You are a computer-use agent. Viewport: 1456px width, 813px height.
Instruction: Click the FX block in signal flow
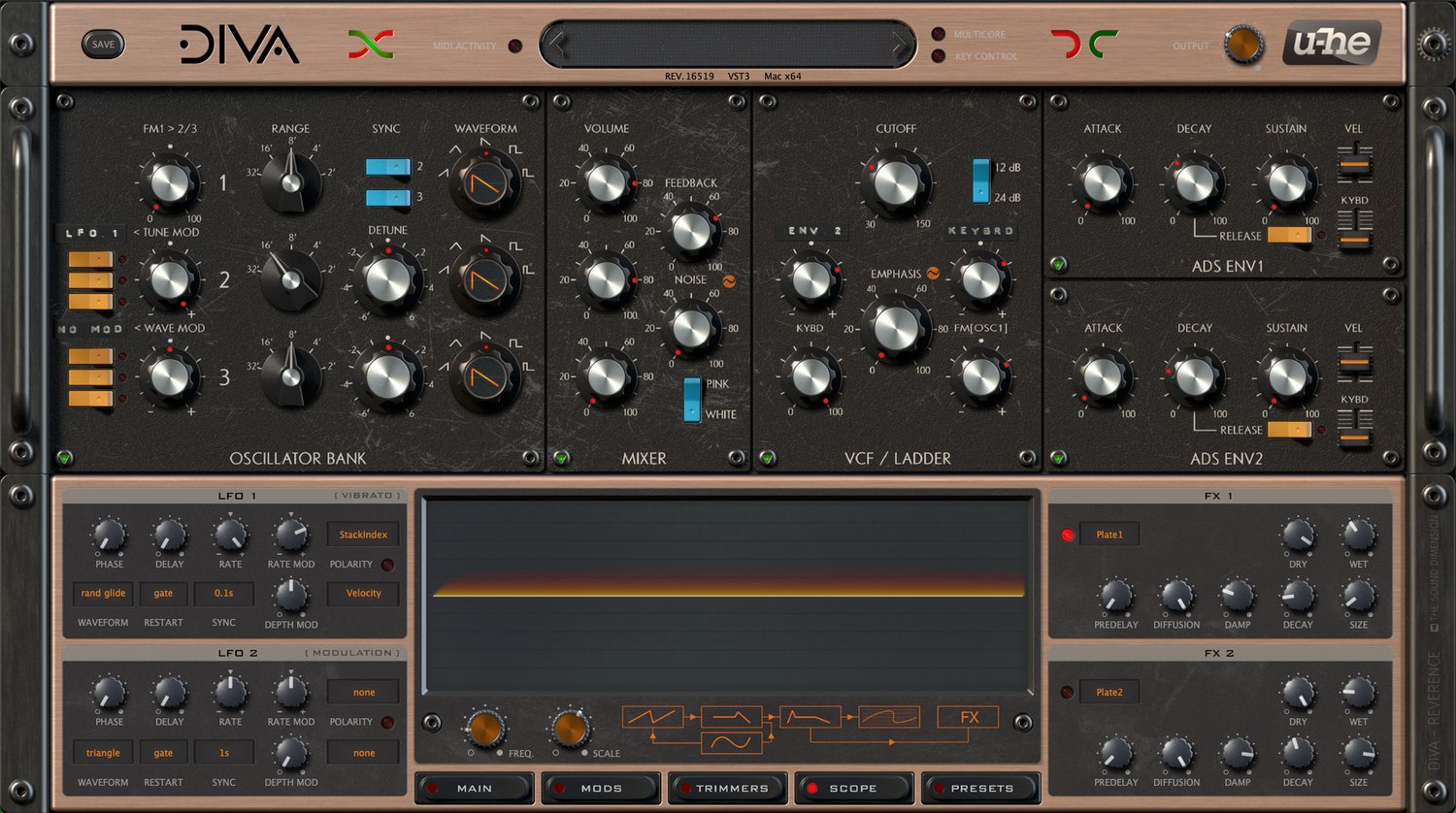coord(968,717)
